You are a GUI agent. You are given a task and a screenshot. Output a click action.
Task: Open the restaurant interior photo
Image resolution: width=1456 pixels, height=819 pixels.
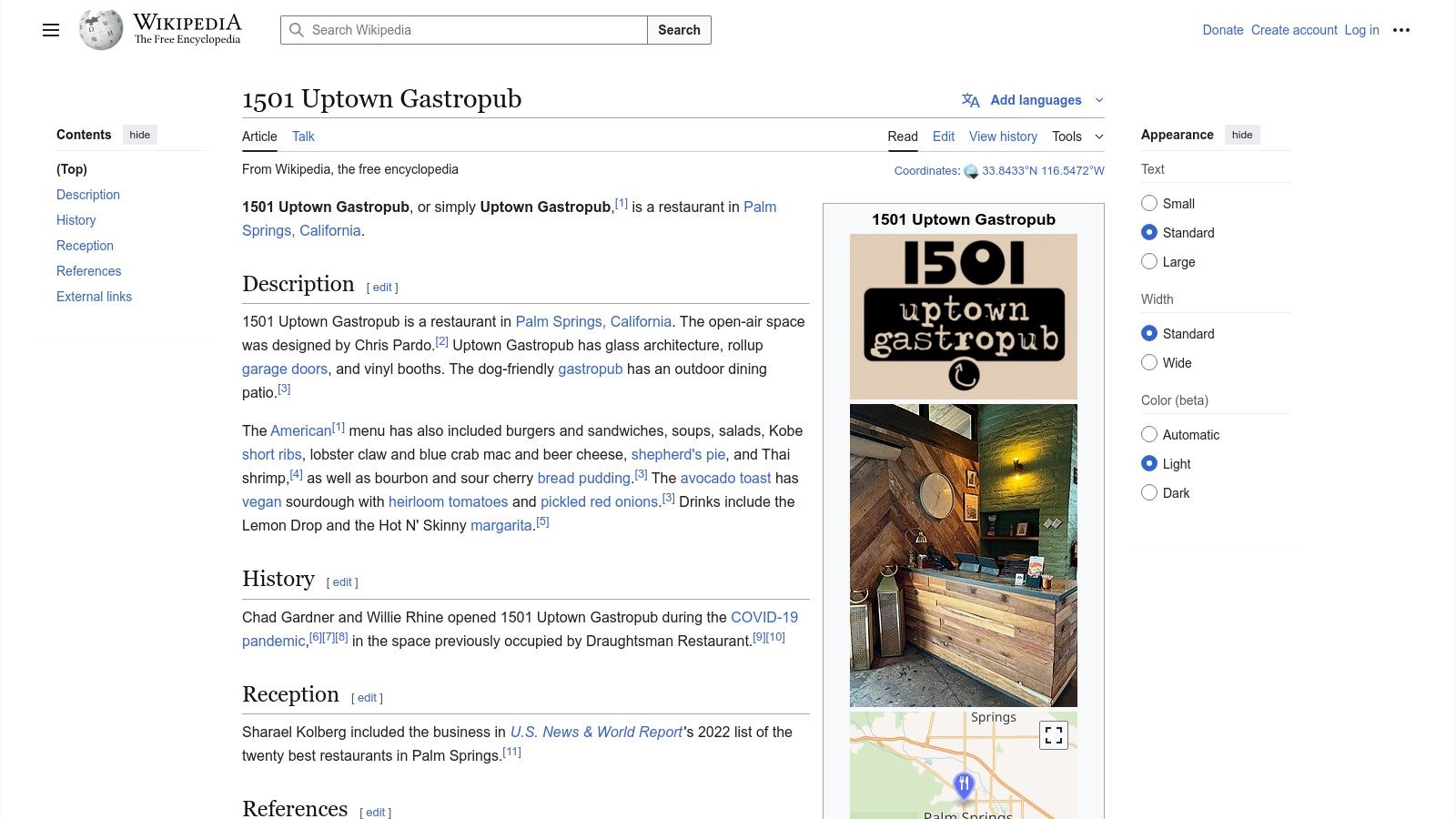964,555
